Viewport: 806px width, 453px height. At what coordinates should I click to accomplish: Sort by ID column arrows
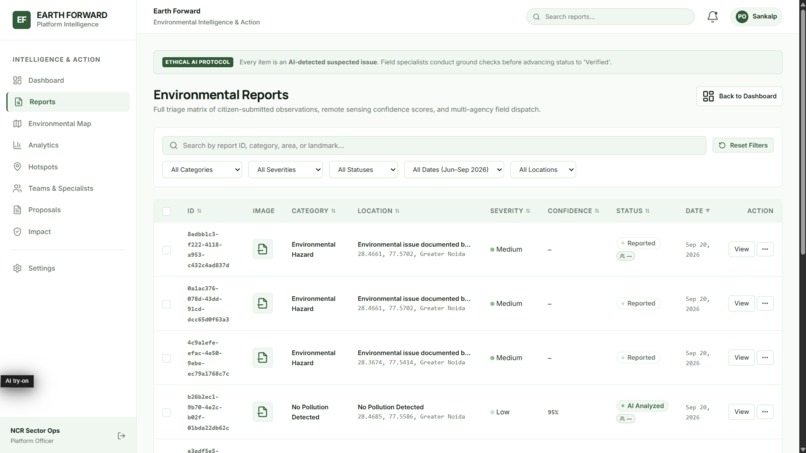pos(199,211)
